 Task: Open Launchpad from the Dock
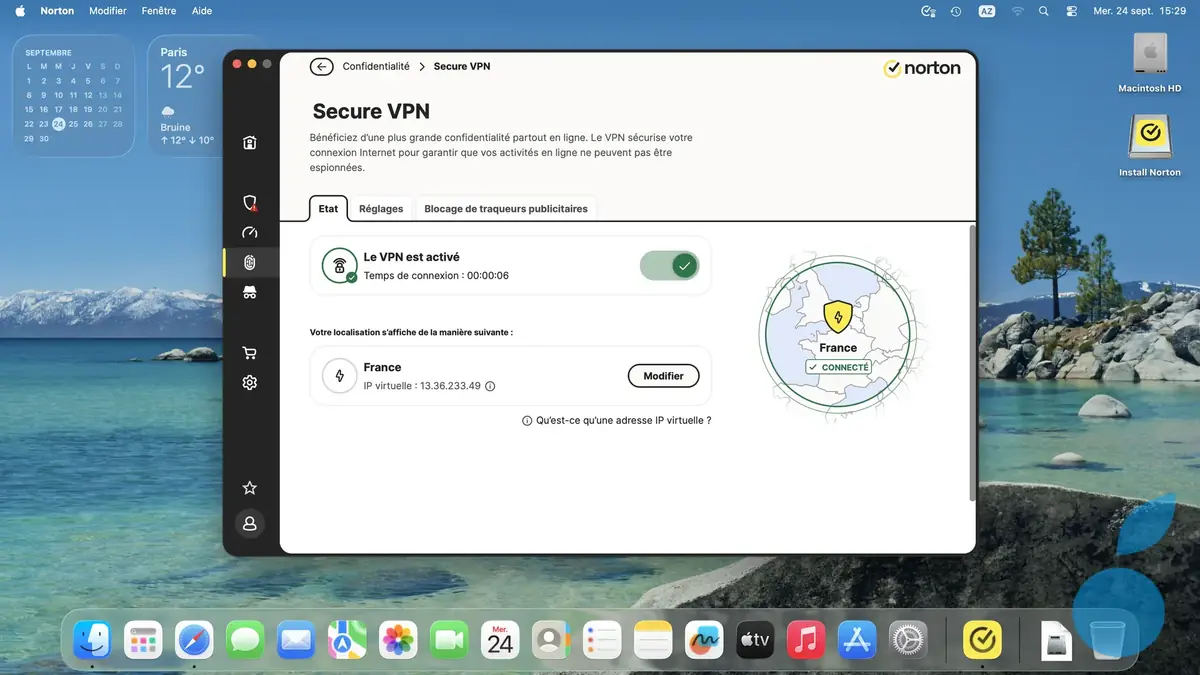[x=143, y=639]
